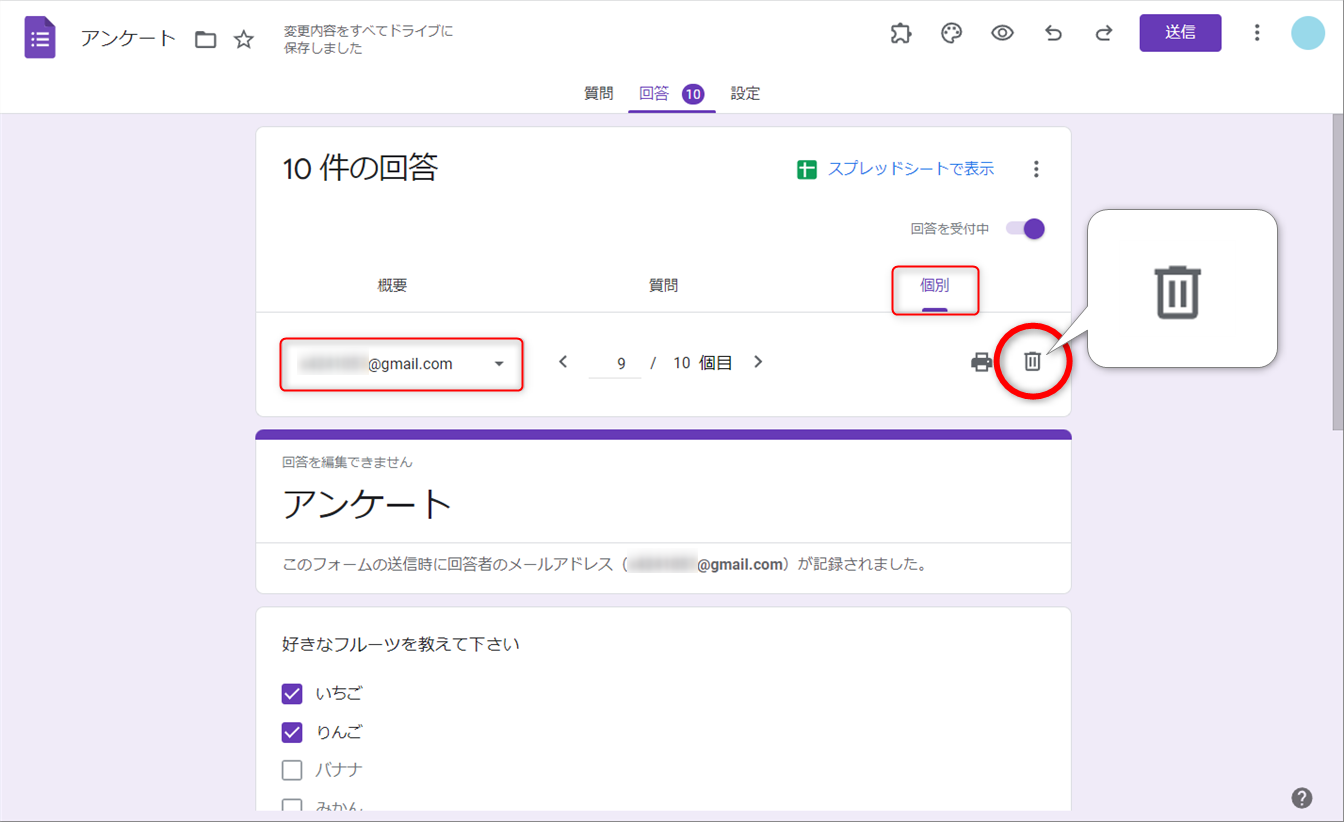Switch to the 質問 top tab
This screenshot has width=1344, height=822.
tap(599, 93)
